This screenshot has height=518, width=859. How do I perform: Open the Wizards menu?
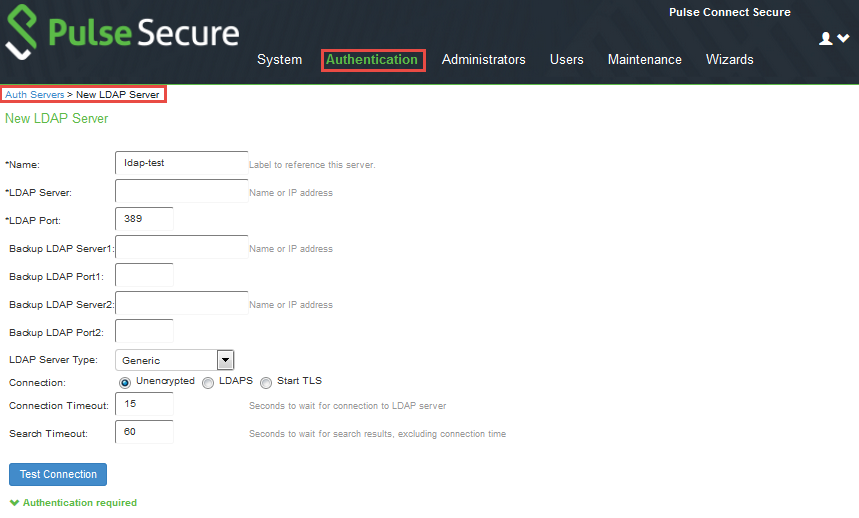730,59
